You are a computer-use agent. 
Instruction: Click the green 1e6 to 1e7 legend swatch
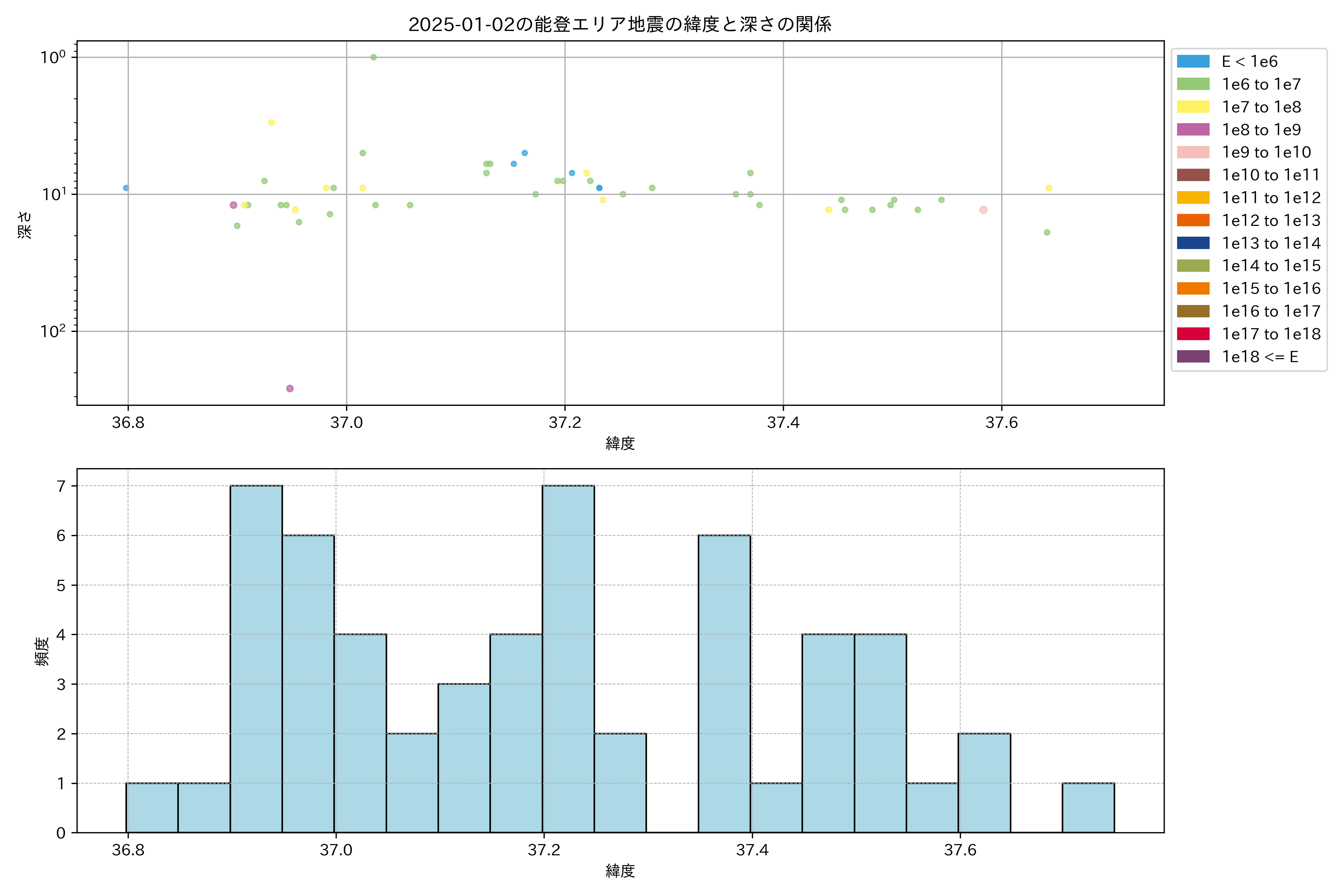click(x=1193, y=84)
